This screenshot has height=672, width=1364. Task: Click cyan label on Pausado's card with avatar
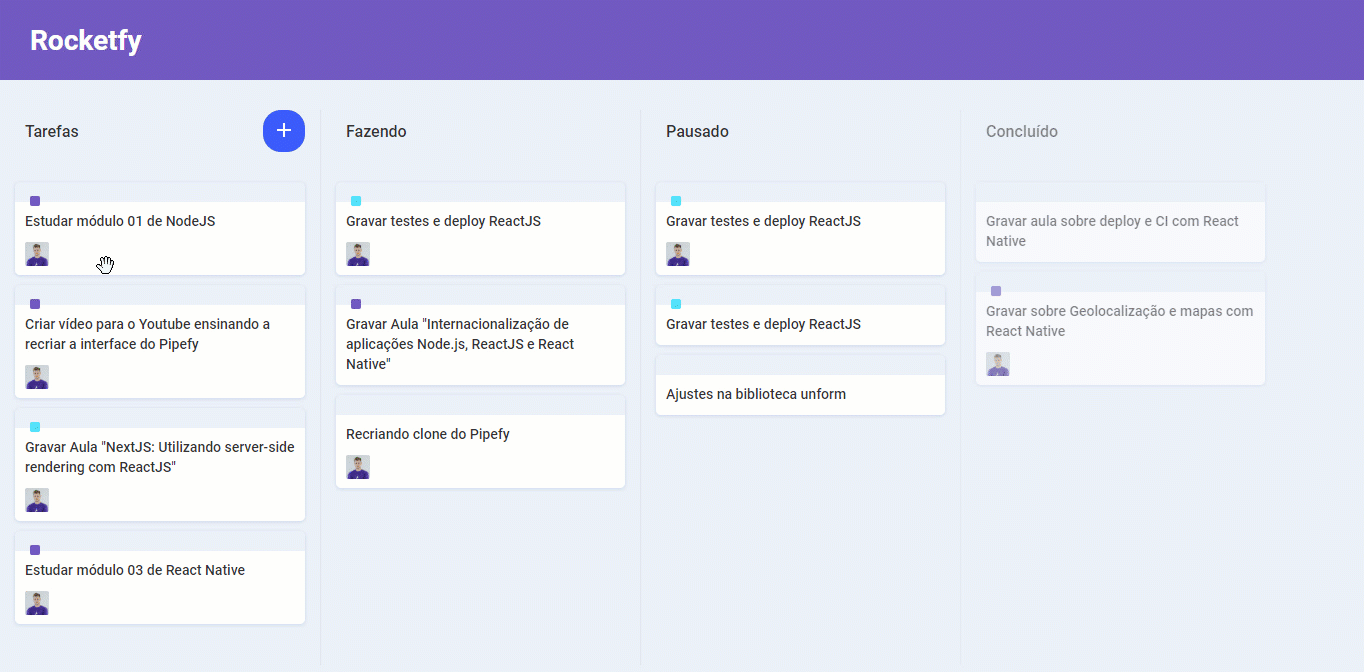tap(676, 201)
